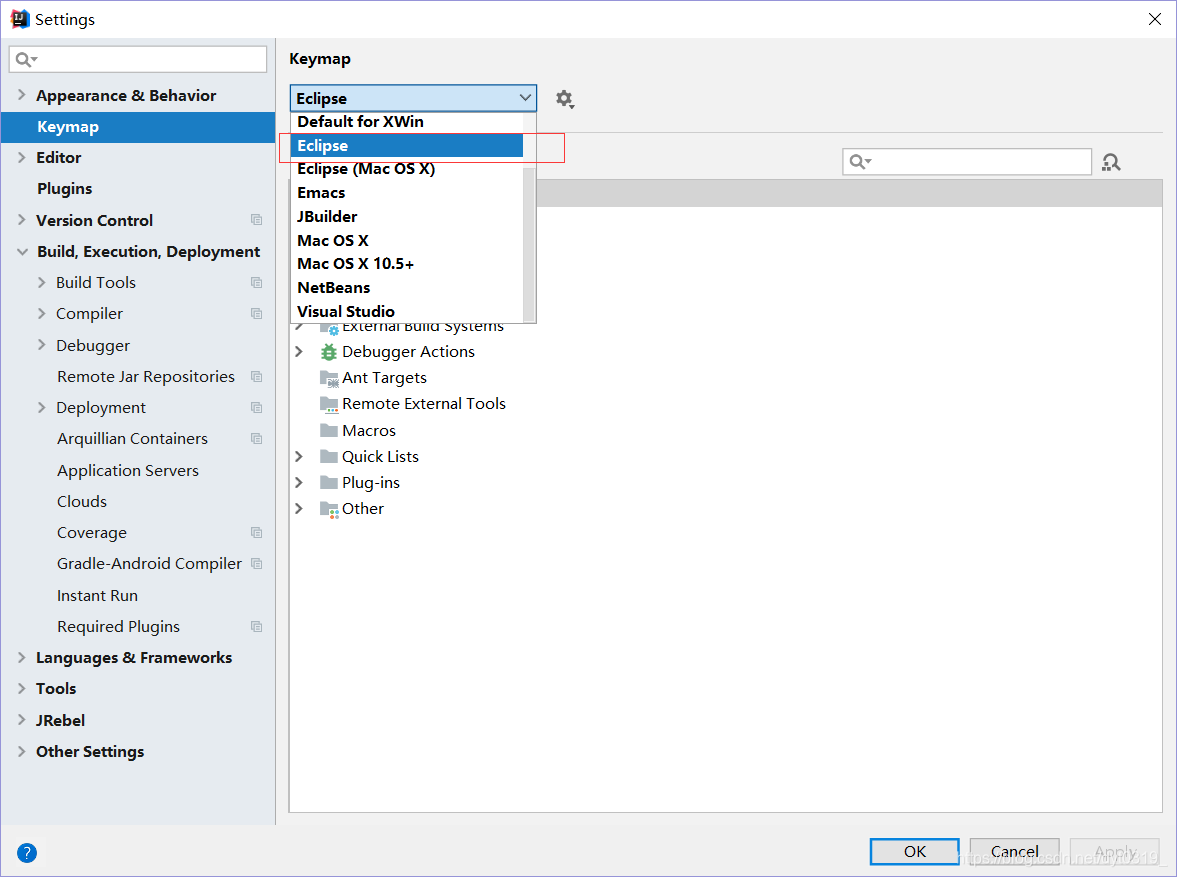This screenshot has height=877, width=1177.
Task: Click the IntelliJ icon in the title bar
Action: pyautogui.click(x=20, y=19)
